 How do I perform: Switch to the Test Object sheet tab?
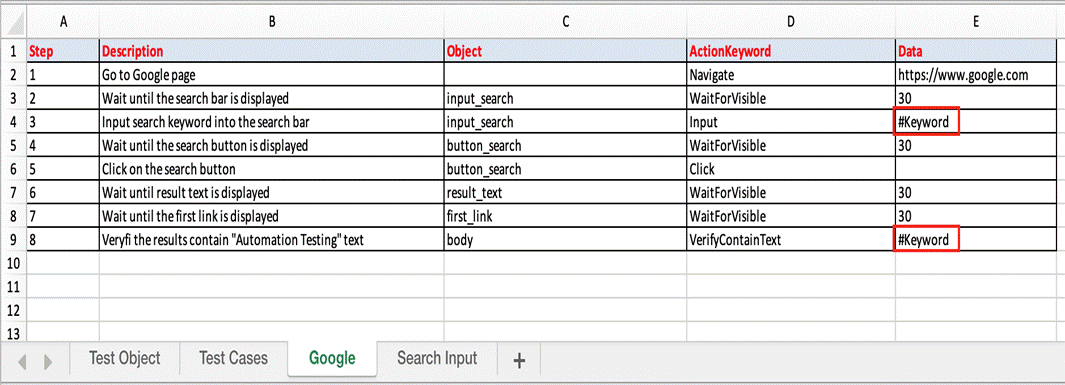coord(124,358)
